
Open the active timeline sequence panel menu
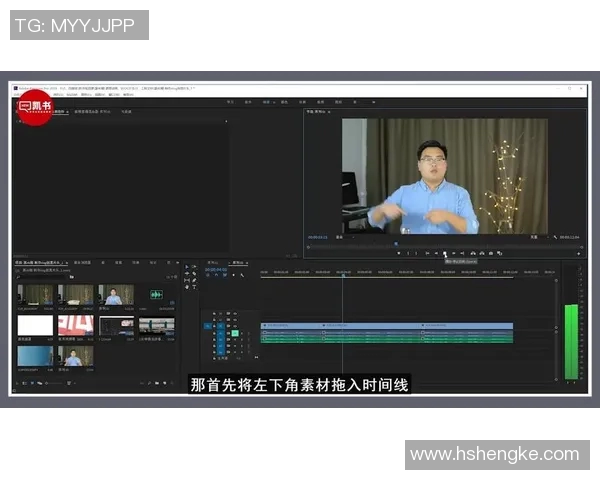pyautogui.click(x=247, y=263)
